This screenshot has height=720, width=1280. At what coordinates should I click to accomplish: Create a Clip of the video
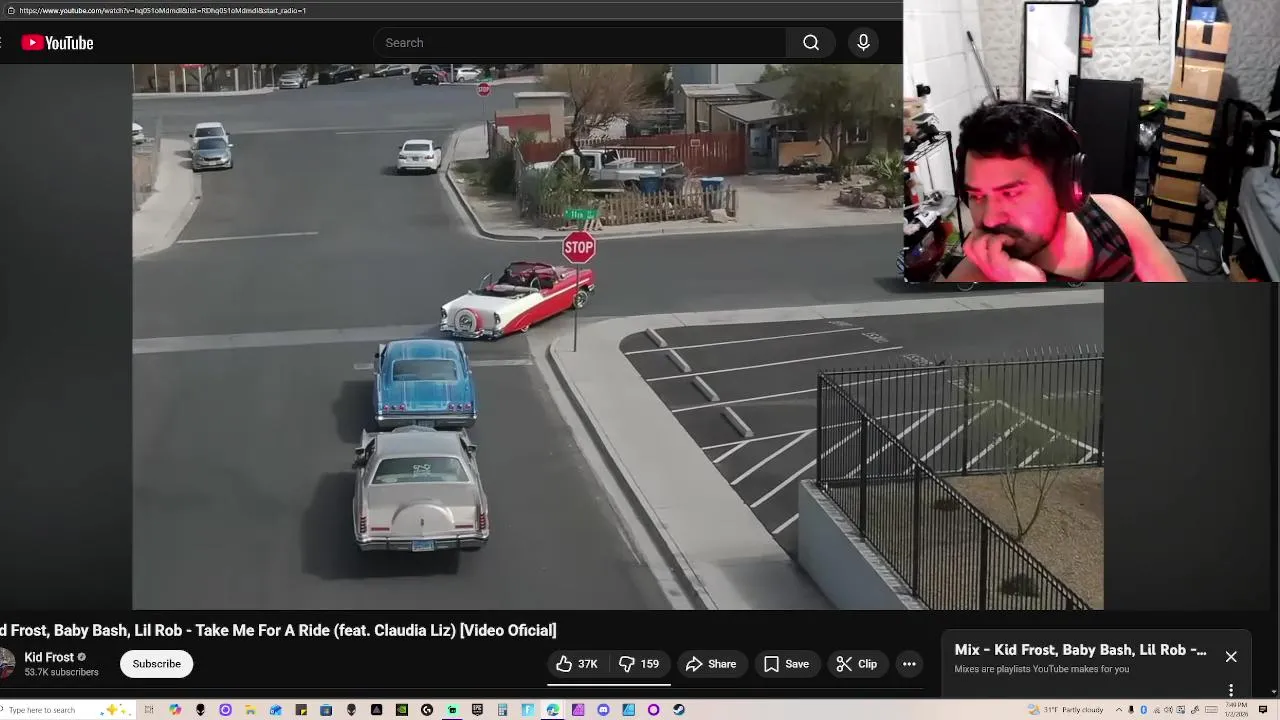[x=857, y=664]
